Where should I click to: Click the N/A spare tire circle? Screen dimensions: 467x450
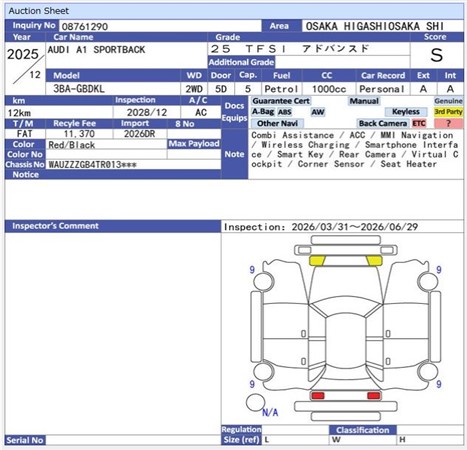click(x=255, y=403)
